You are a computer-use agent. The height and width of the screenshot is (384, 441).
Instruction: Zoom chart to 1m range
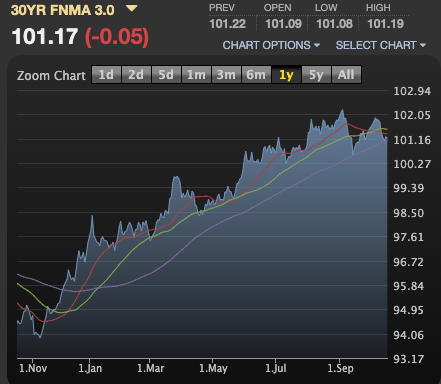click(x=196, y=74)
